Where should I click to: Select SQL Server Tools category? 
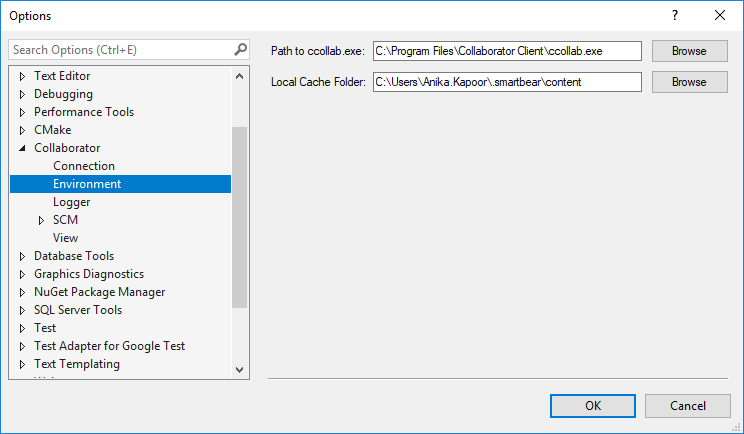pyautogui.click(x=78, y=310)
